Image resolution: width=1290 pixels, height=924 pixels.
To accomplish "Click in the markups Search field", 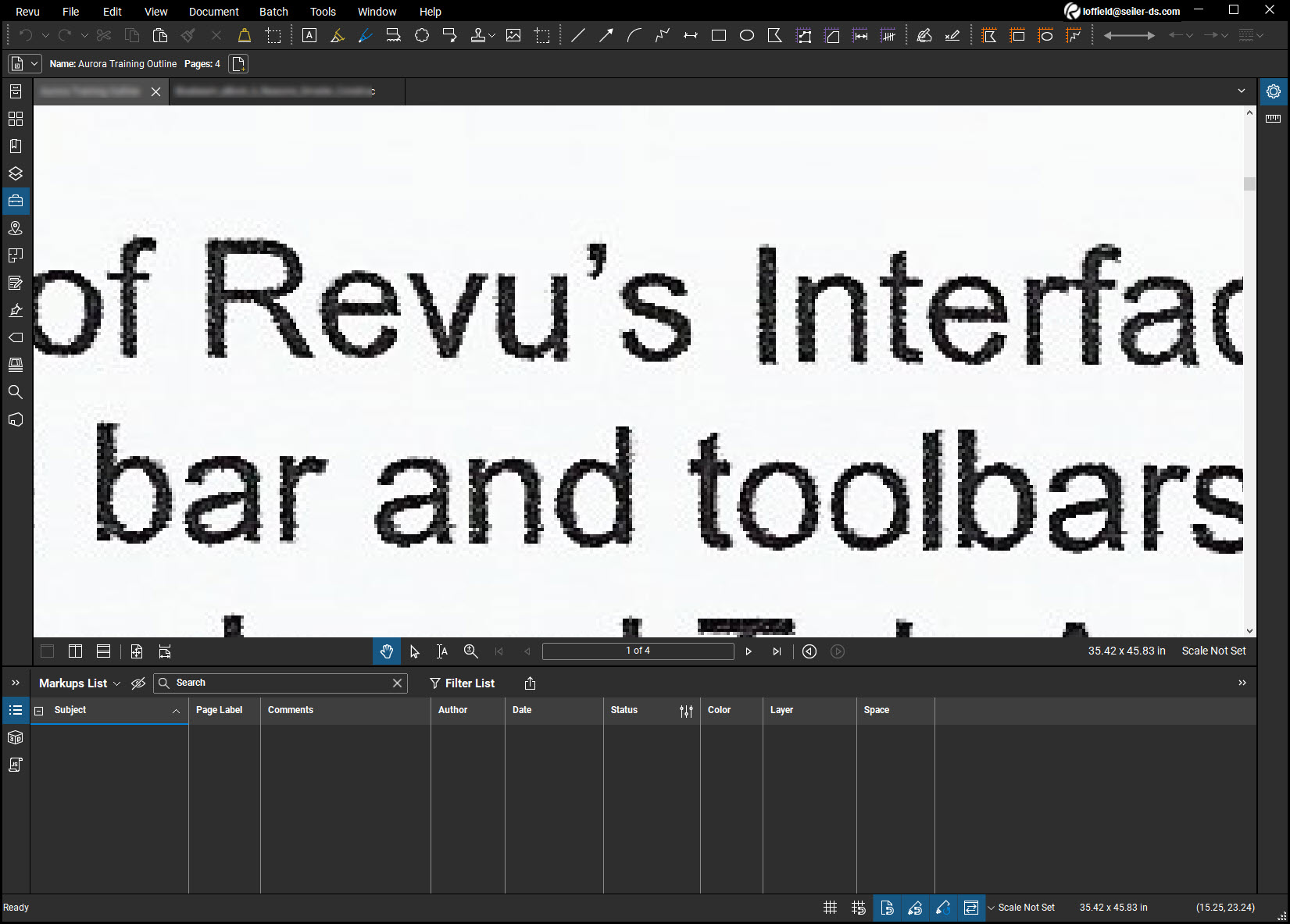I will 280,683.
